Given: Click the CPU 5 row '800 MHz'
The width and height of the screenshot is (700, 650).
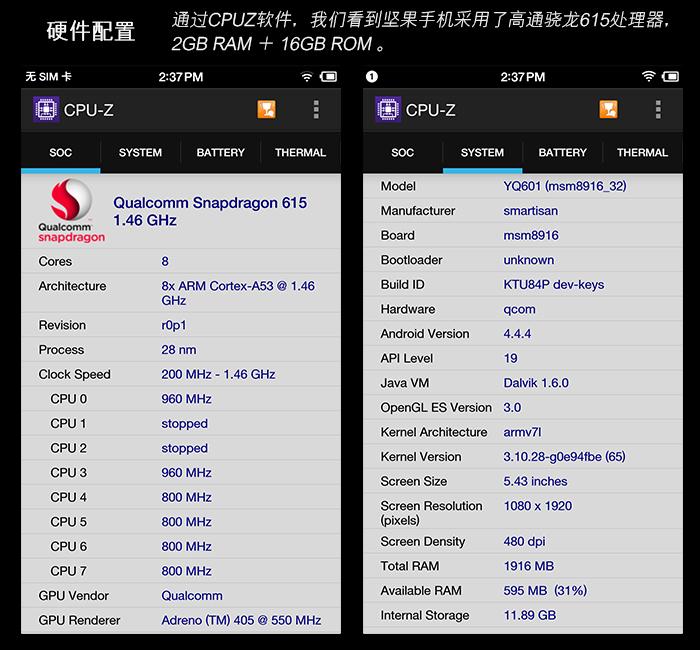Looking at the screenshot, I should pos(181,521).
